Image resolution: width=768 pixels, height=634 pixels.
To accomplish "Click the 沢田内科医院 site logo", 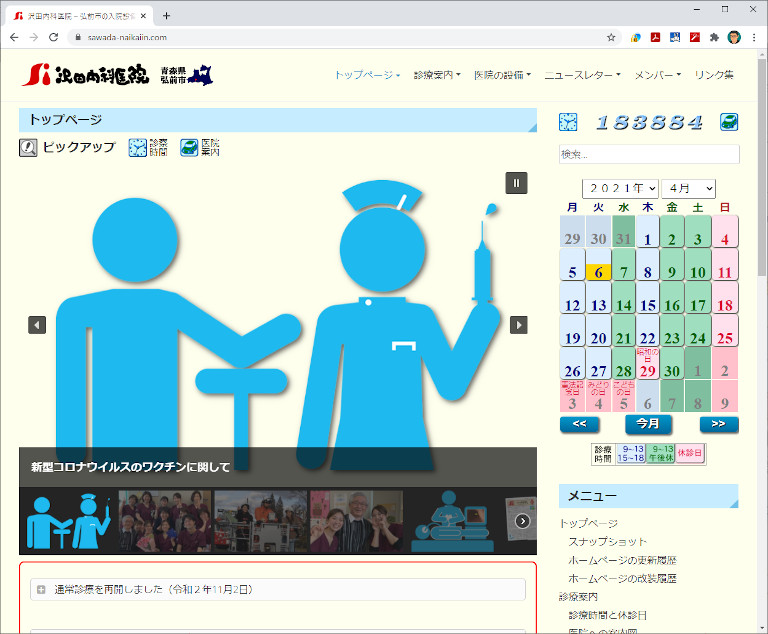I will click(x=86, y=75).
